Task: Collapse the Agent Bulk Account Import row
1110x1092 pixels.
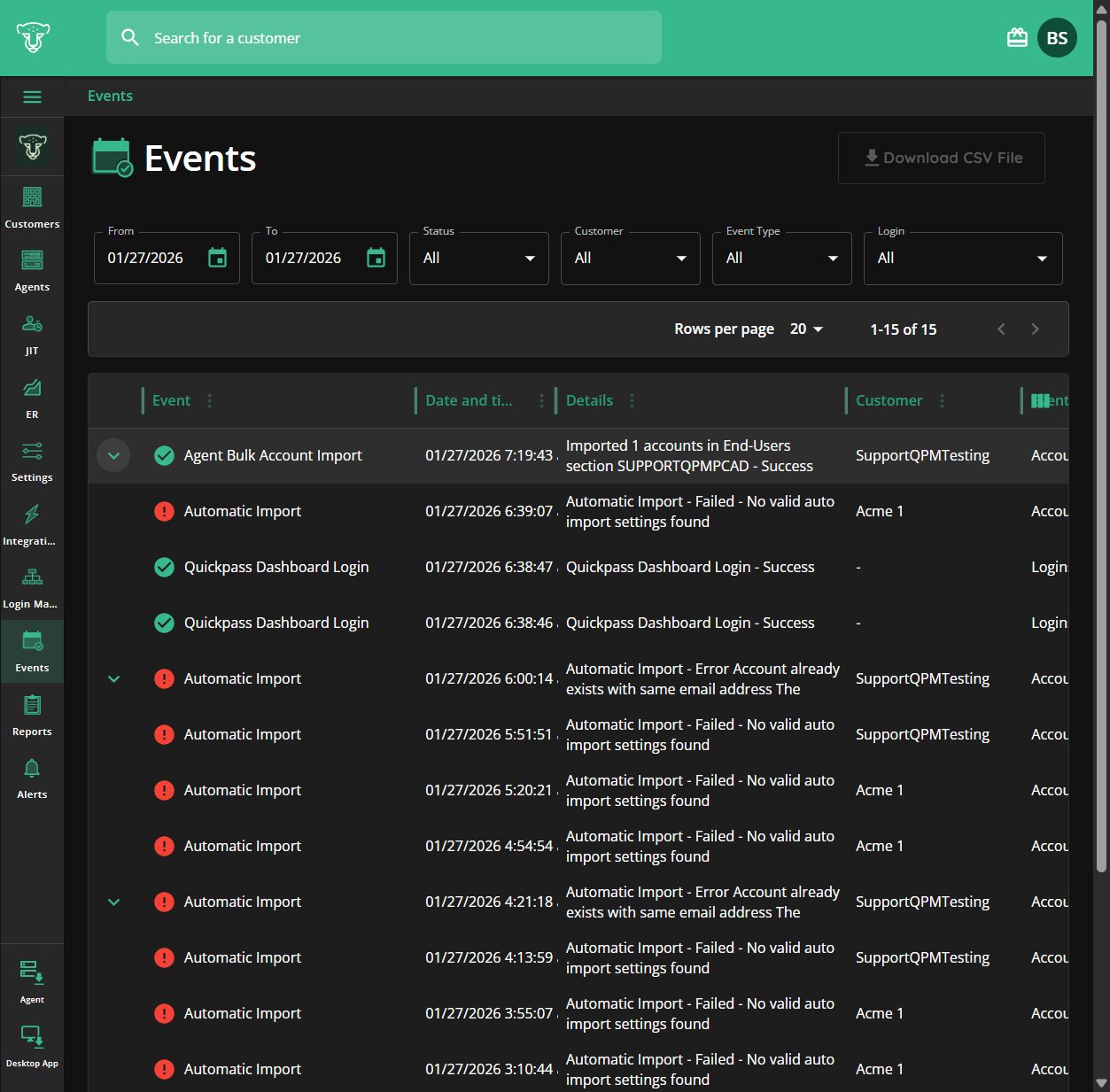Action: point(113,455)
